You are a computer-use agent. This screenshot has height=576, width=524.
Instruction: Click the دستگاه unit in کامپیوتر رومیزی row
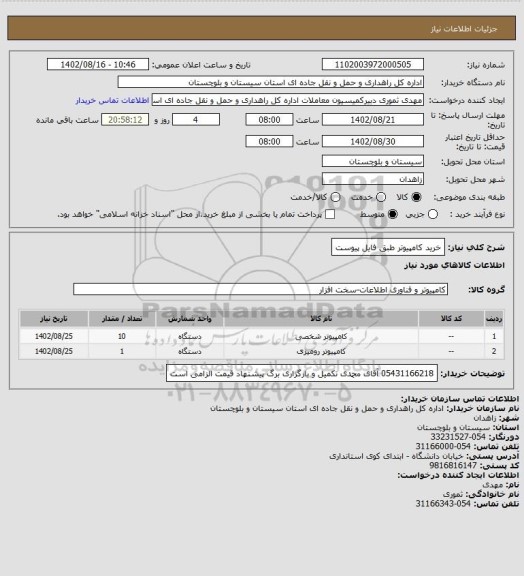pyautogui.click(x=190, y=351)
